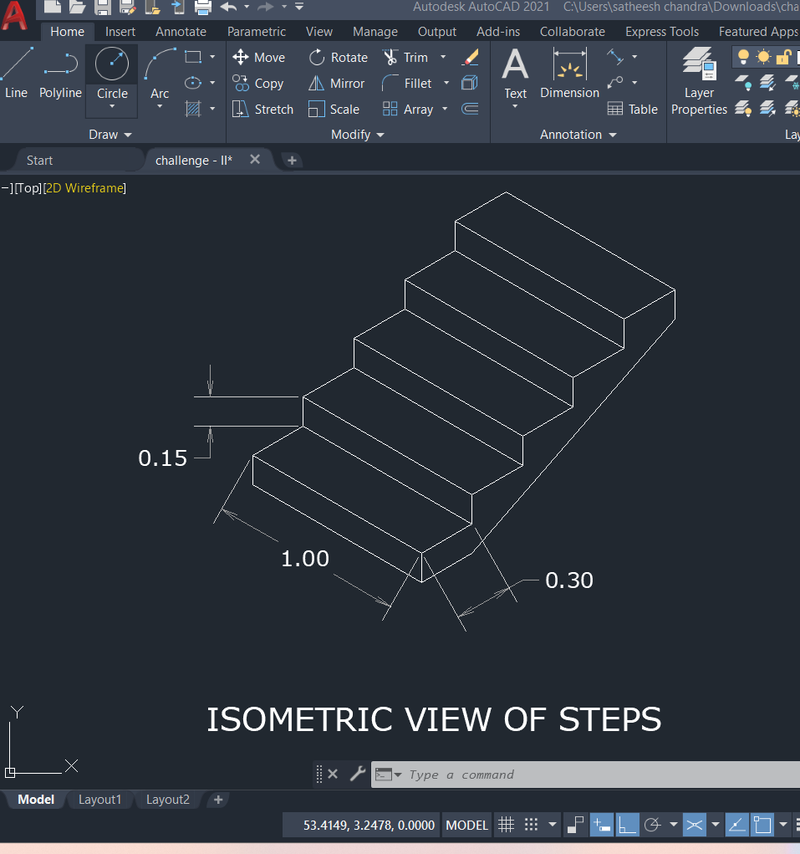Toggle layer lock padlock icon
The image size is (800, 854).
(x=783, y=56)
